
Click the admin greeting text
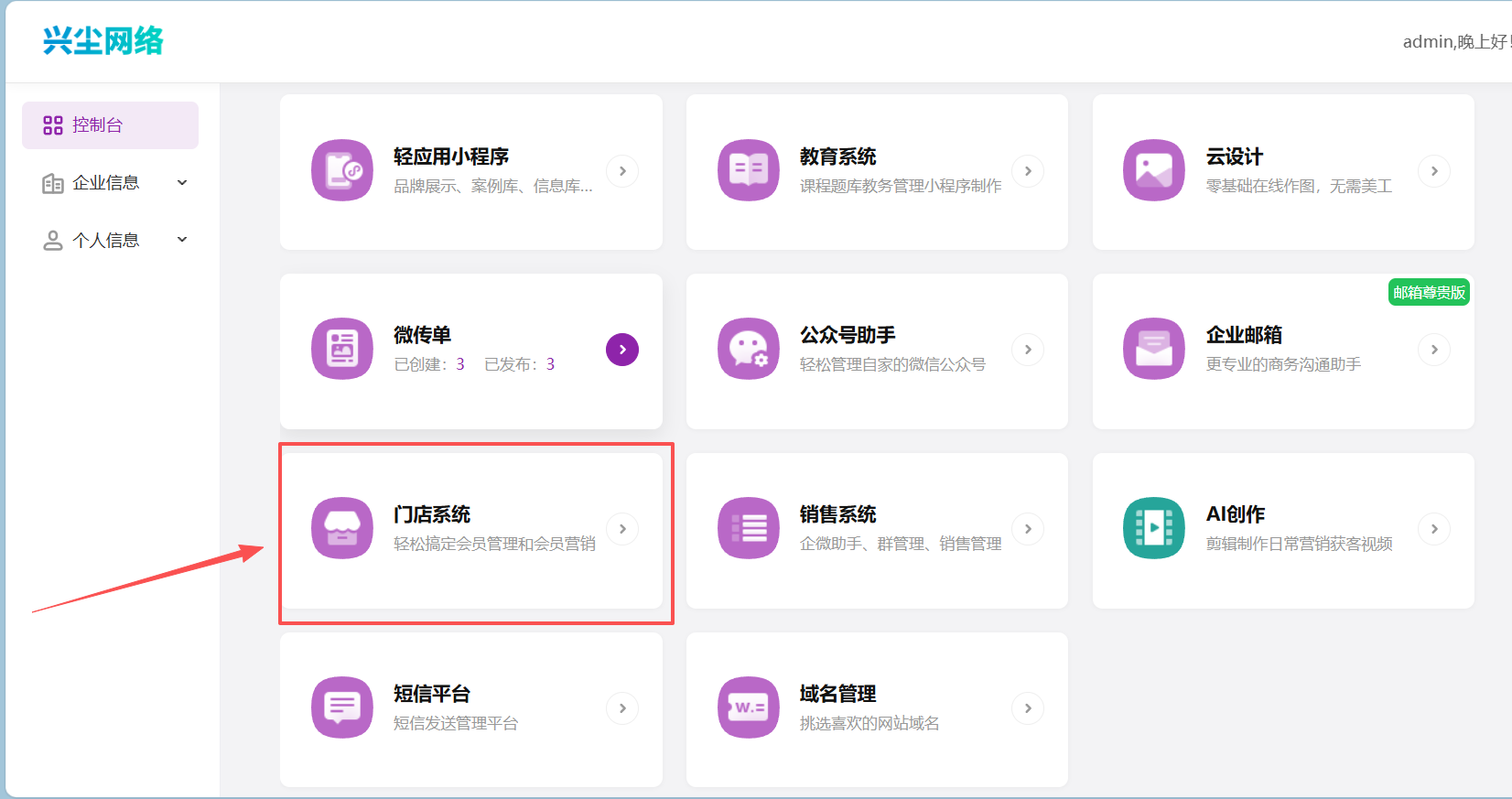[x=1456, y=42]
